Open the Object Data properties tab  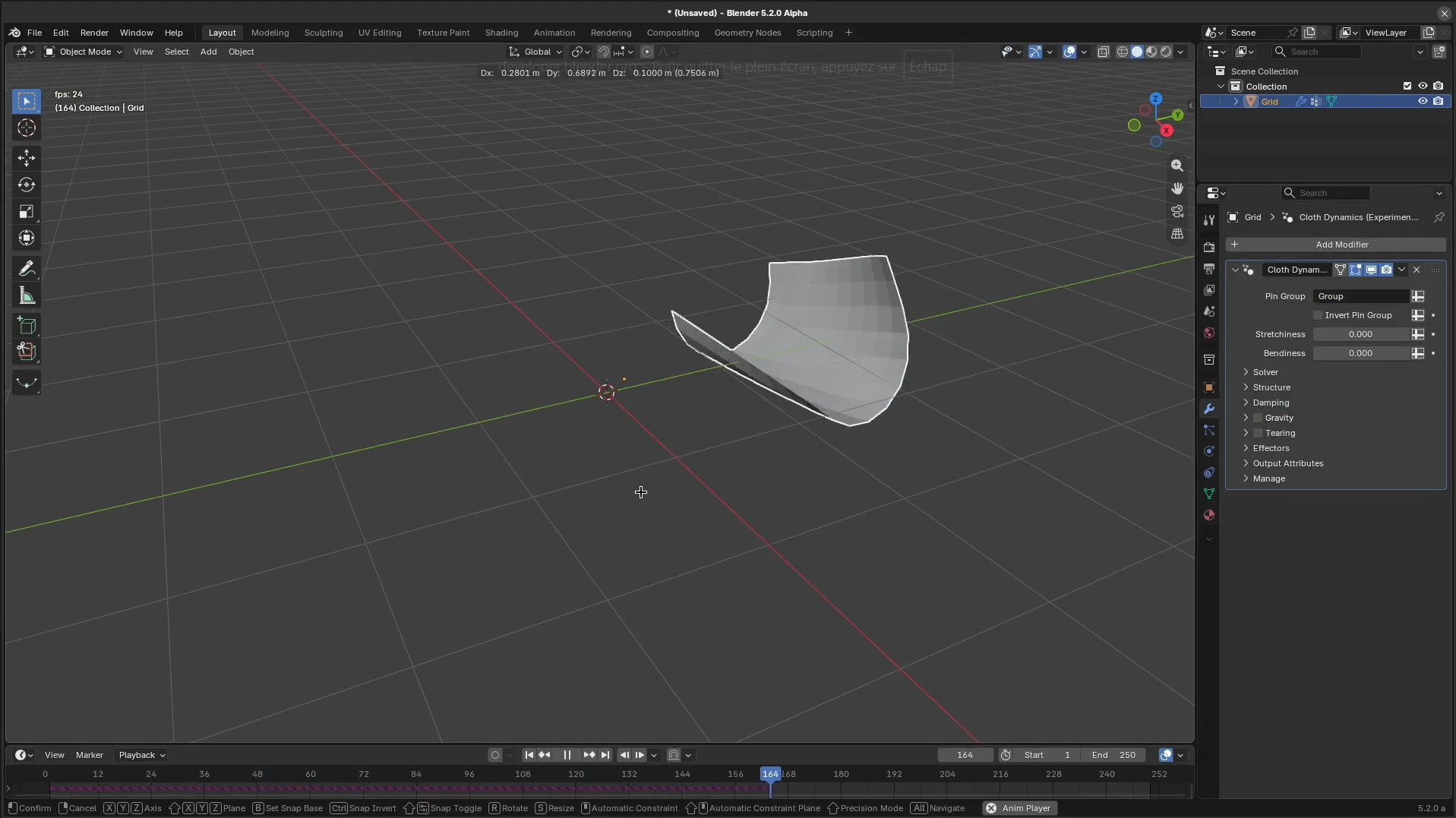point(1209,494)
